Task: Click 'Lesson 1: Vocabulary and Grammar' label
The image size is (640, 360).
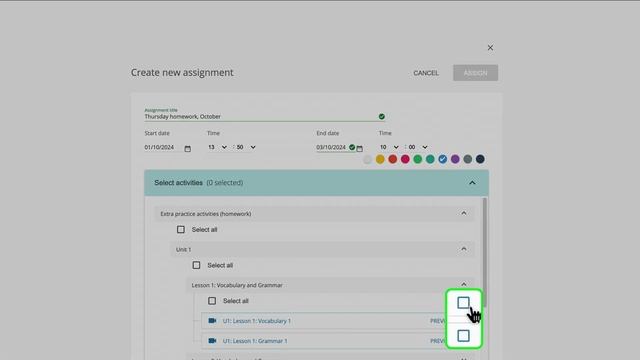Action: (237, 285)
